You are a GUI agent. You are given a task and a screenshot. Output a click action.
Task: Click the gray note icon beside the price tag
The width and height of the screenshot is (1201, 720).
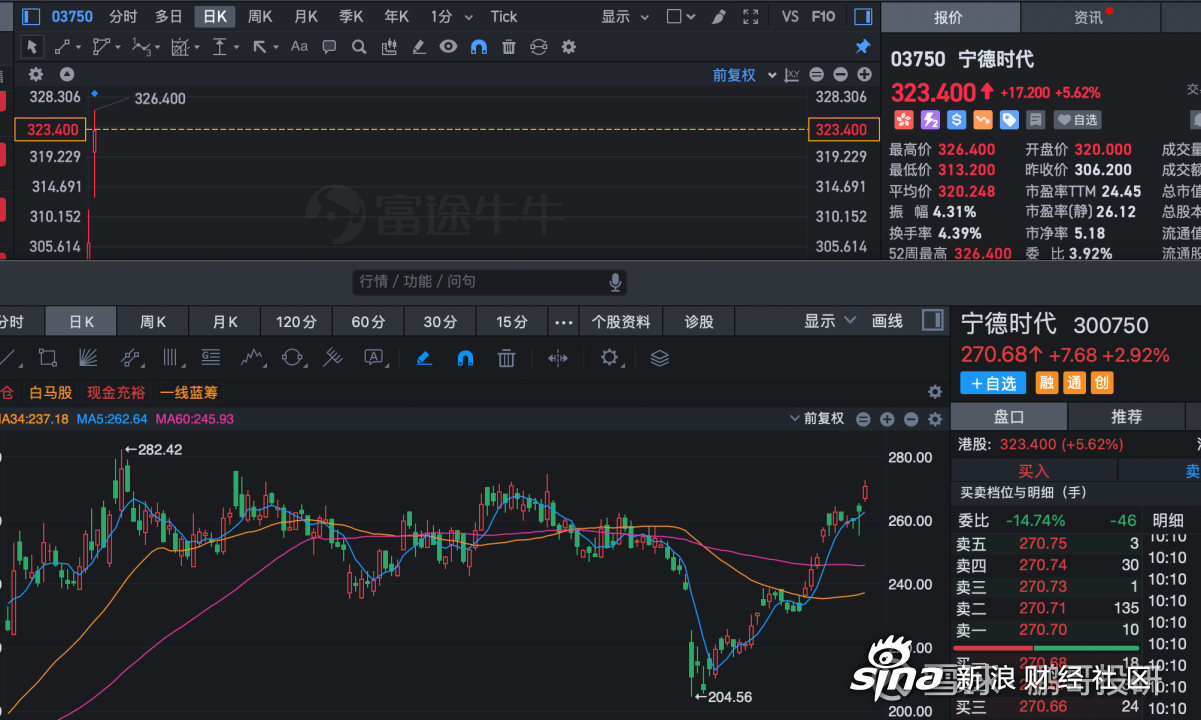[x=1036, y=120]
